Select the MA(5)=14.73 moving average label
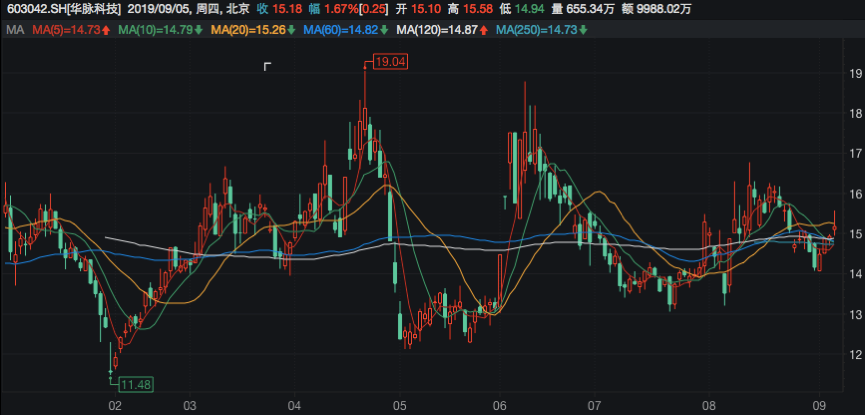The width and height of the screenshot is (865, 415). point(64,30)
